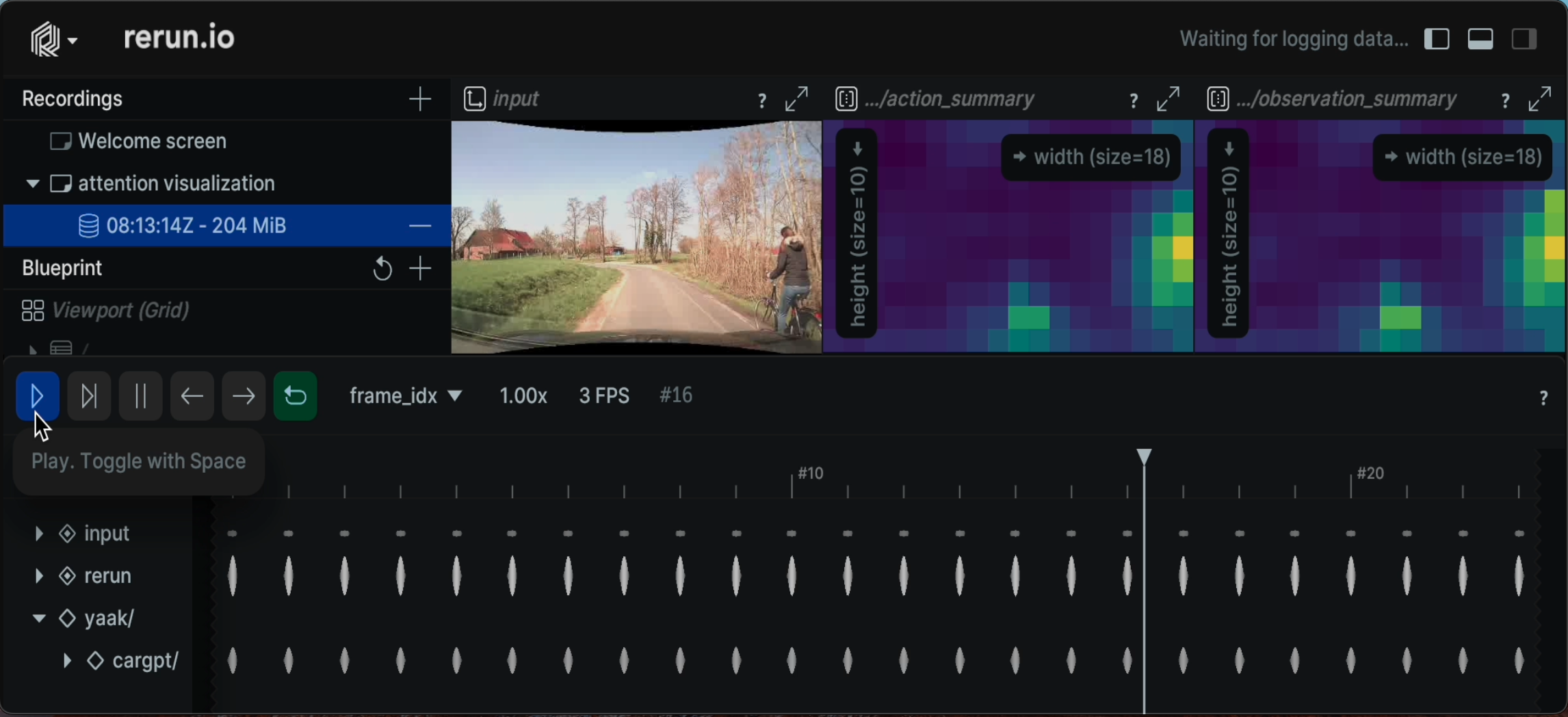Viewport: 1568px width, 717px height.
Task: Click the Recordings section header
Action: 72,99
